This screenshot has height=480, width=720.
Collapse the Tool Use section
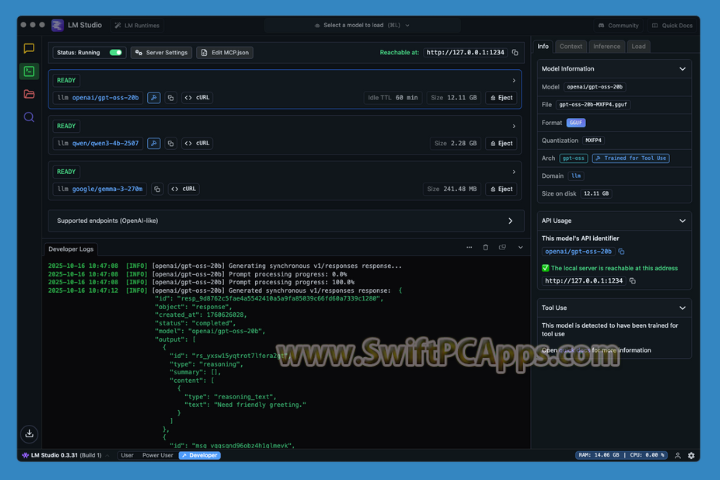[x=682, y=308]
